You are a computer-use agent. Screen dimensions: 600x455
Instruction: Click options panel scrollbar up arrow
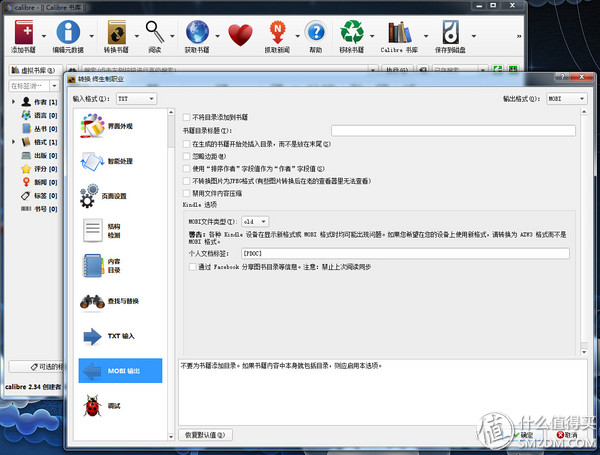(584, 112)
